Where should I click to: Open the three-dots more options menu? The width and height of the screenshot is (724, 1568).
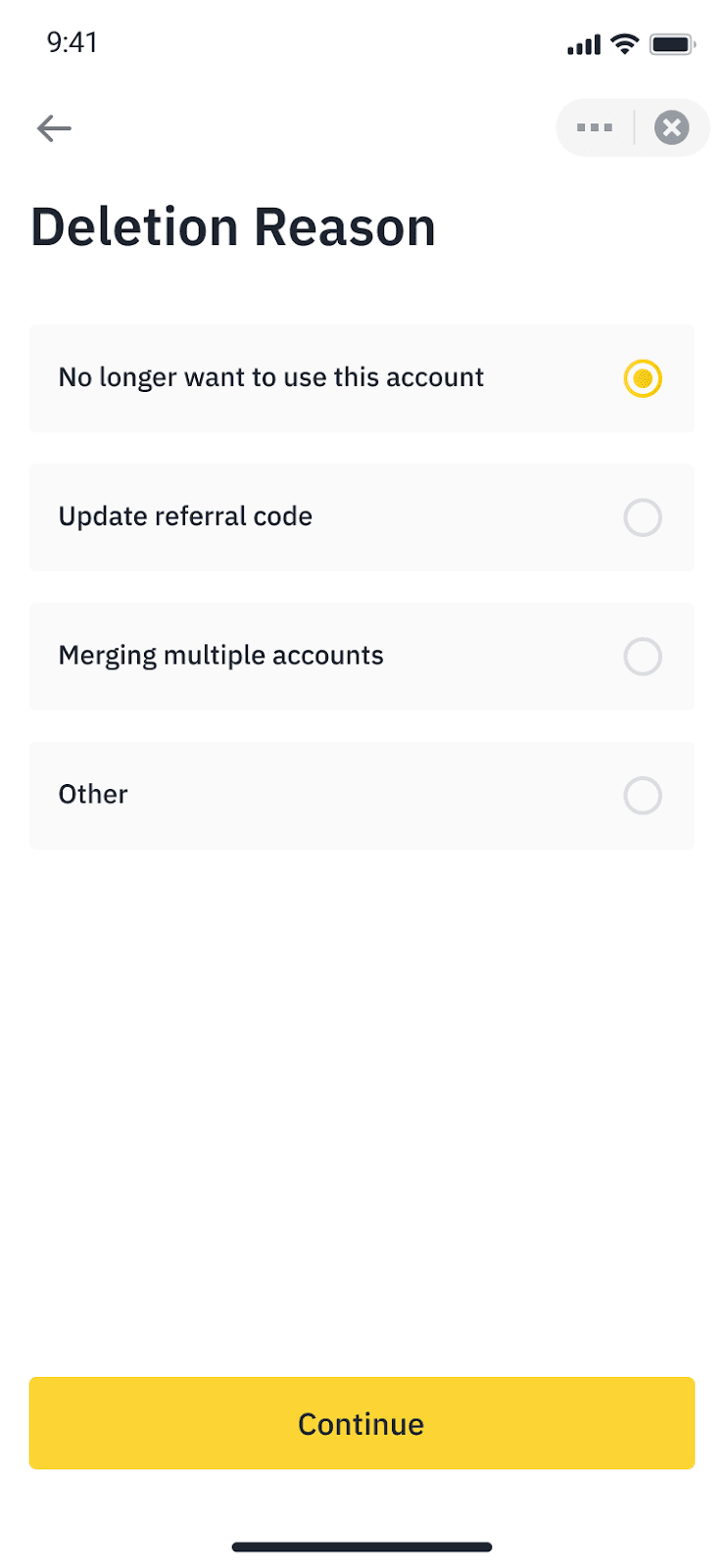pos(594,127)
